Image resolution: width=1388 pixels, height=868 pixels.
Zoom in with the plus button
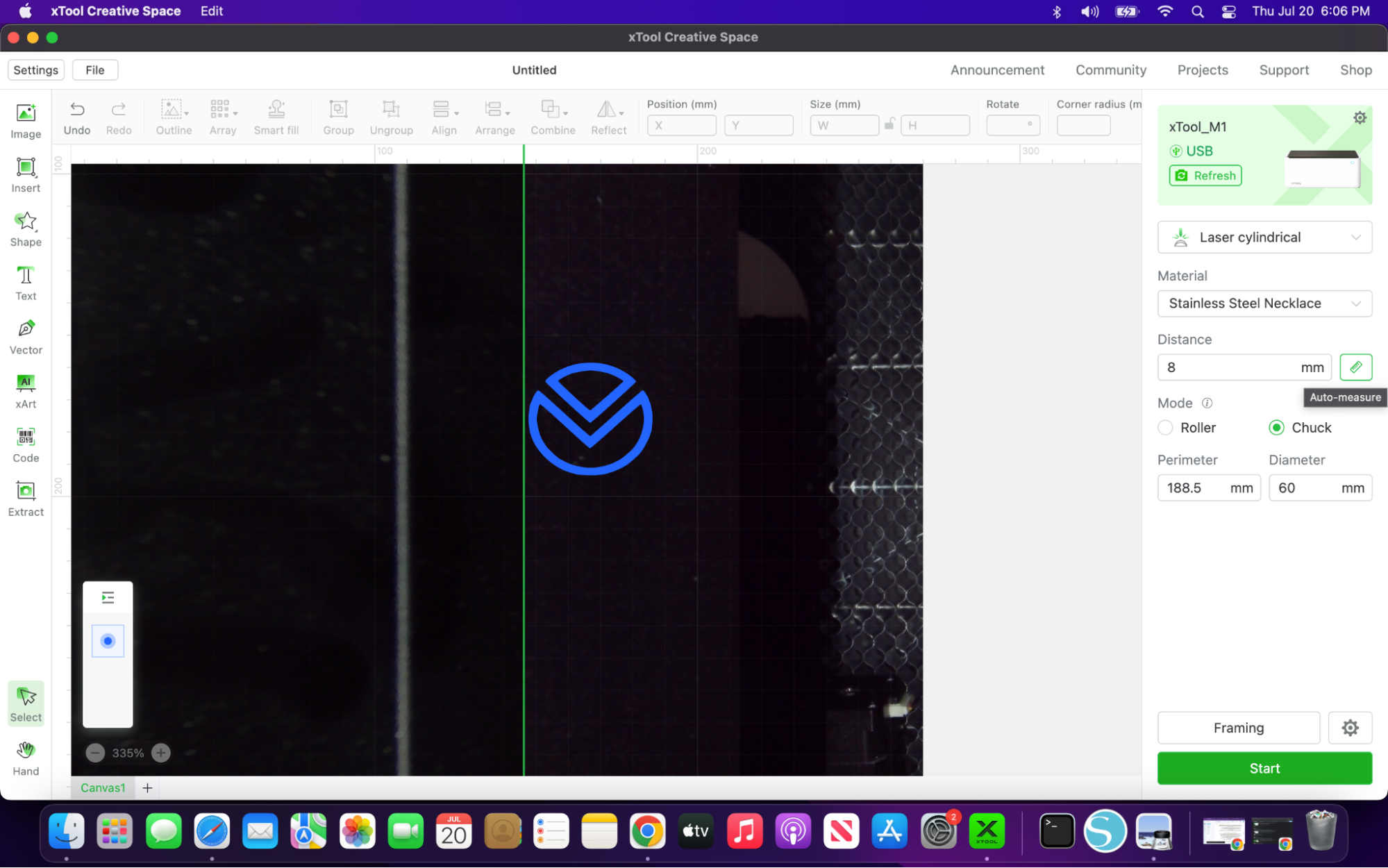[161, 753]
